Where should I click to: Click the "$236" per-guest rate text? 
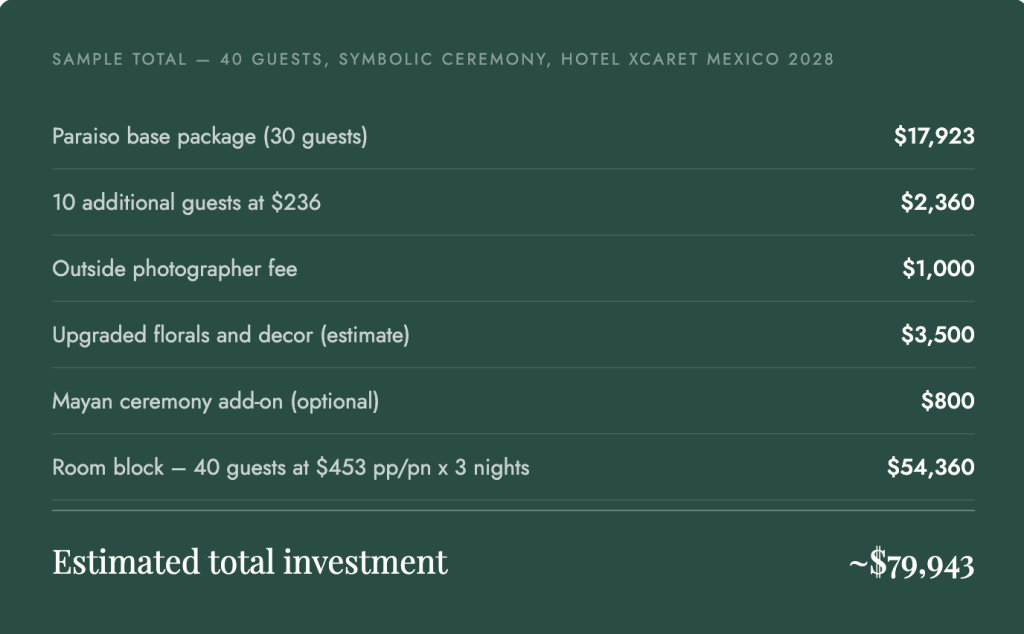(297, 203)
